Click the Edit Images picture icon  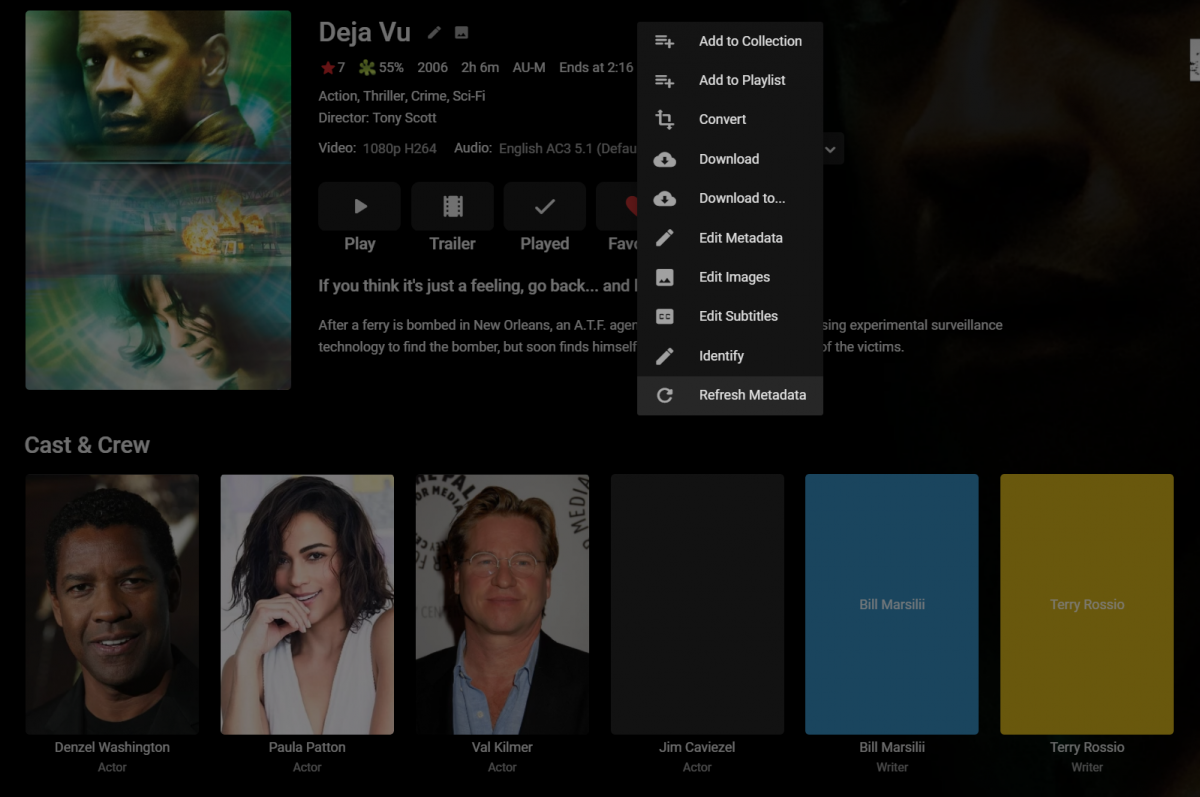click(x=664, y=277)
